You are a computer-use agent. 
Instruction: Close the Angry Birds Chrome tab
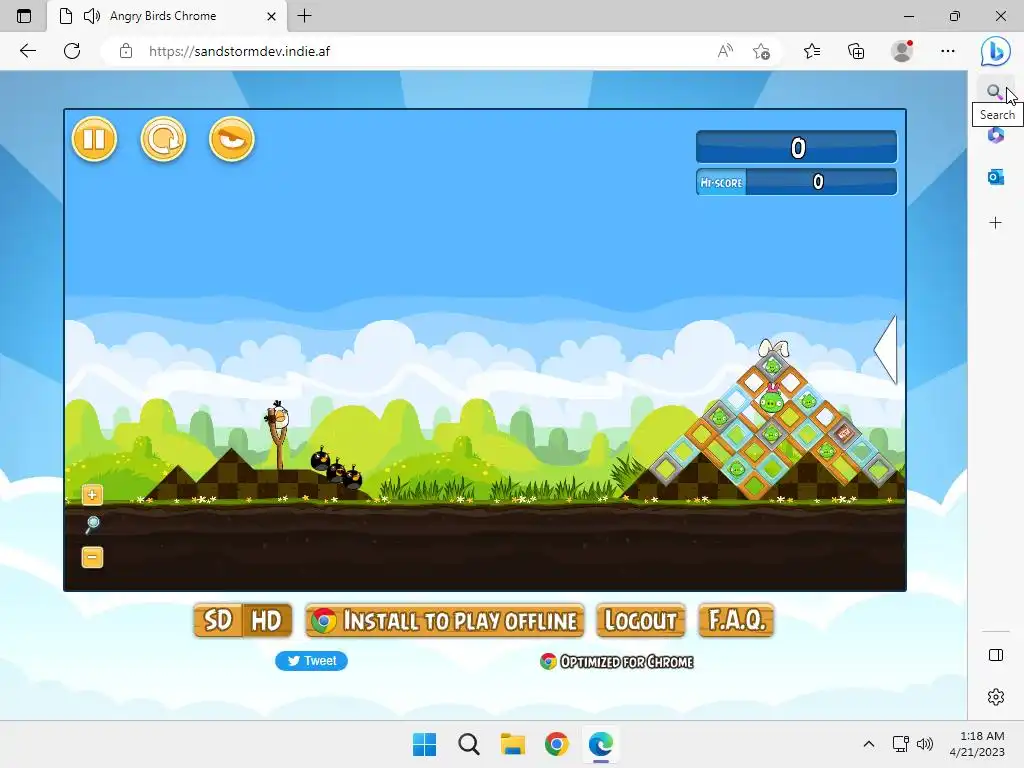point(271,16)
